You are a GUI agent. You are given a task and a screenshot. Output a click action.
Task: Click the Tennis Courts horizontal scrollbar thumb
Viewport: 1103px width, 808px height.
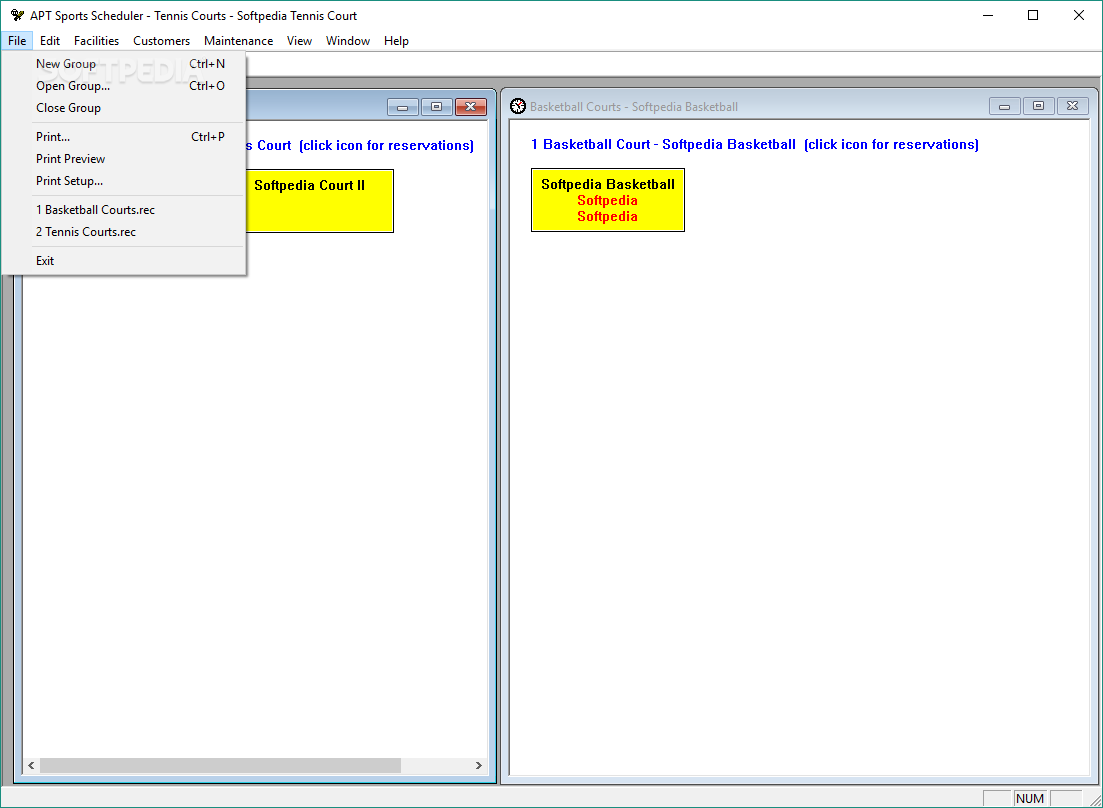(220, 765)
